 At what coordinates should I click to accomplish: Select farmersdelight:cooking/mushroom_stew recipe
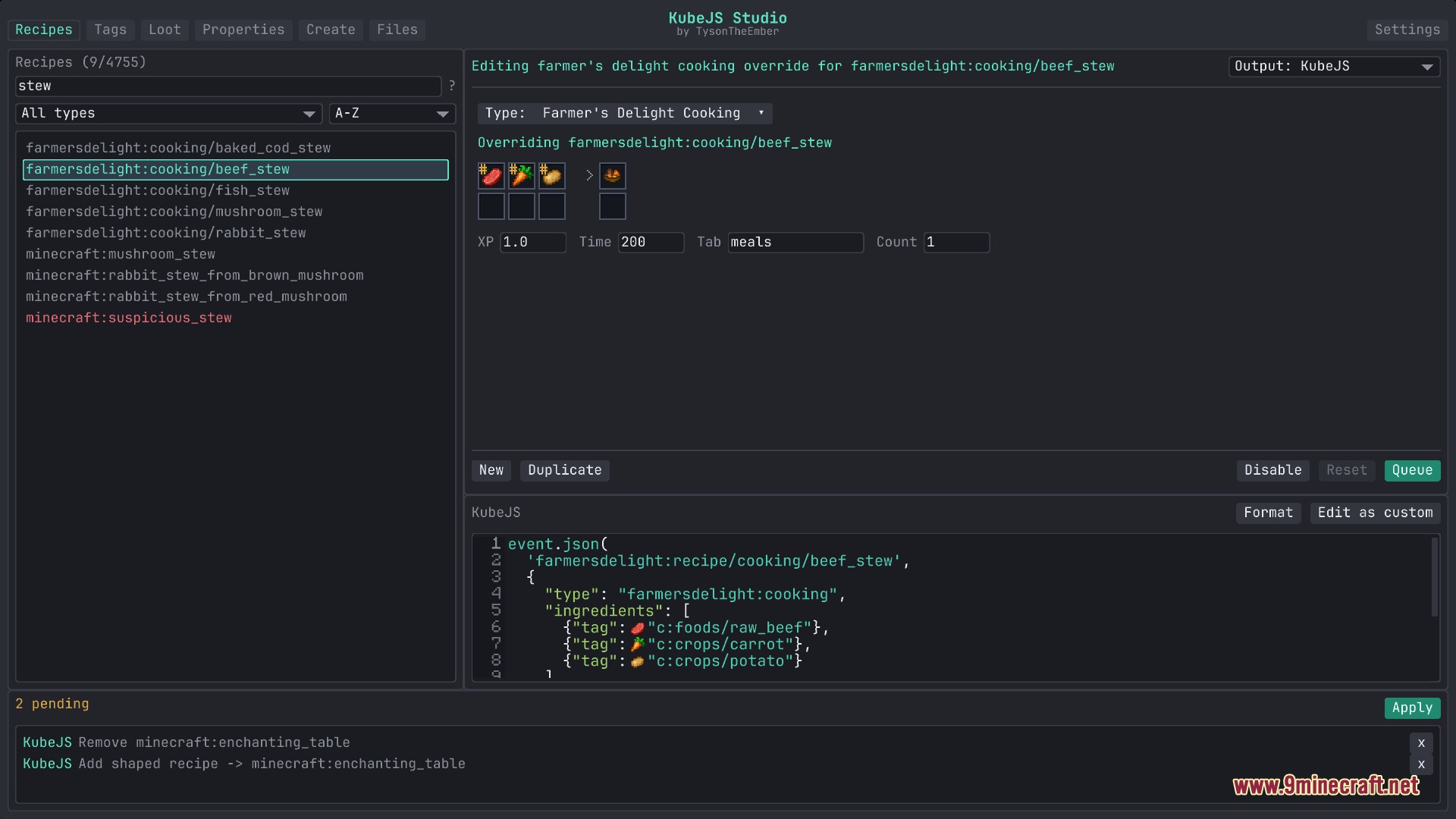[236, 212]
